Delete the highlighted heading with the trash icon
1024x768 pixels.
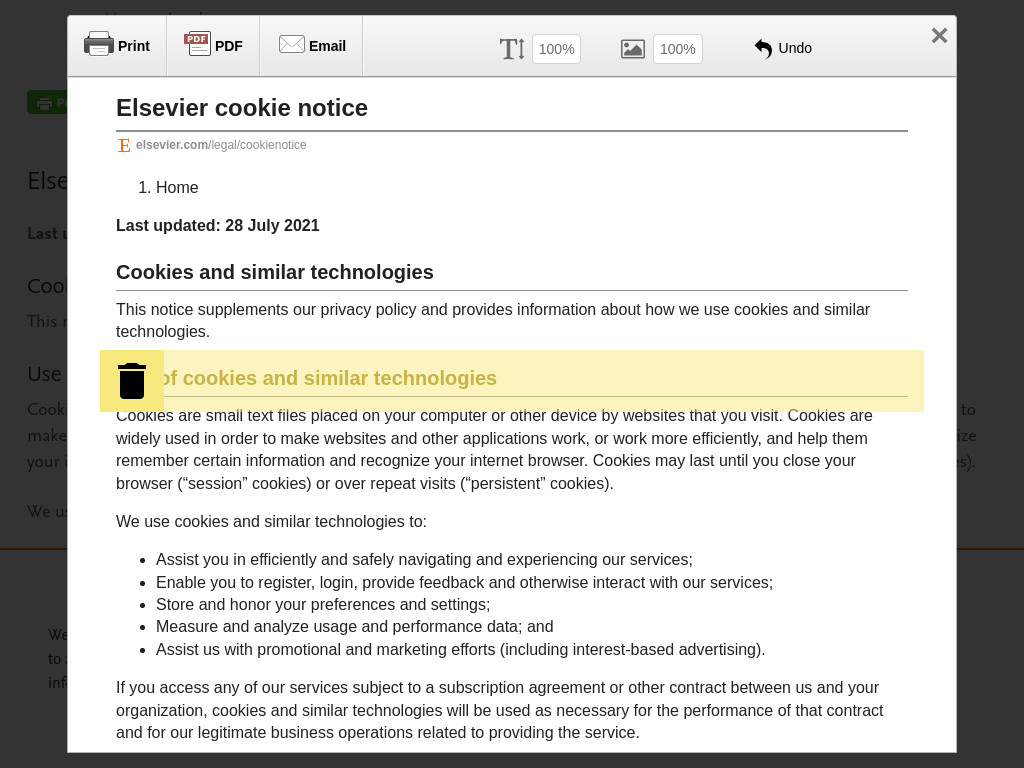(x=132, y=381)
